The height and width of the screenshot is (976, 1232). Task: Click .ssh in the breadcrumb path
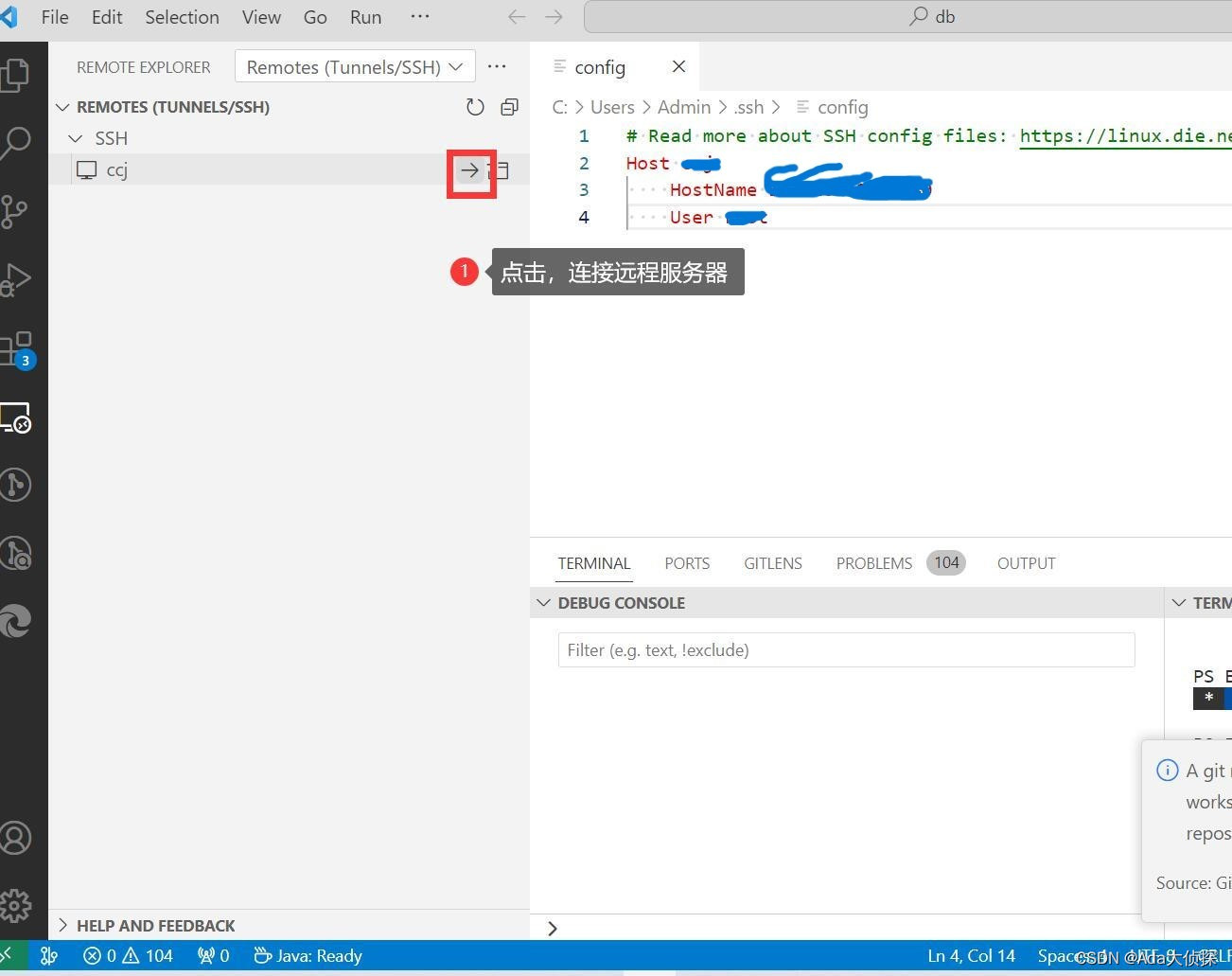click(x=748, y=107)
